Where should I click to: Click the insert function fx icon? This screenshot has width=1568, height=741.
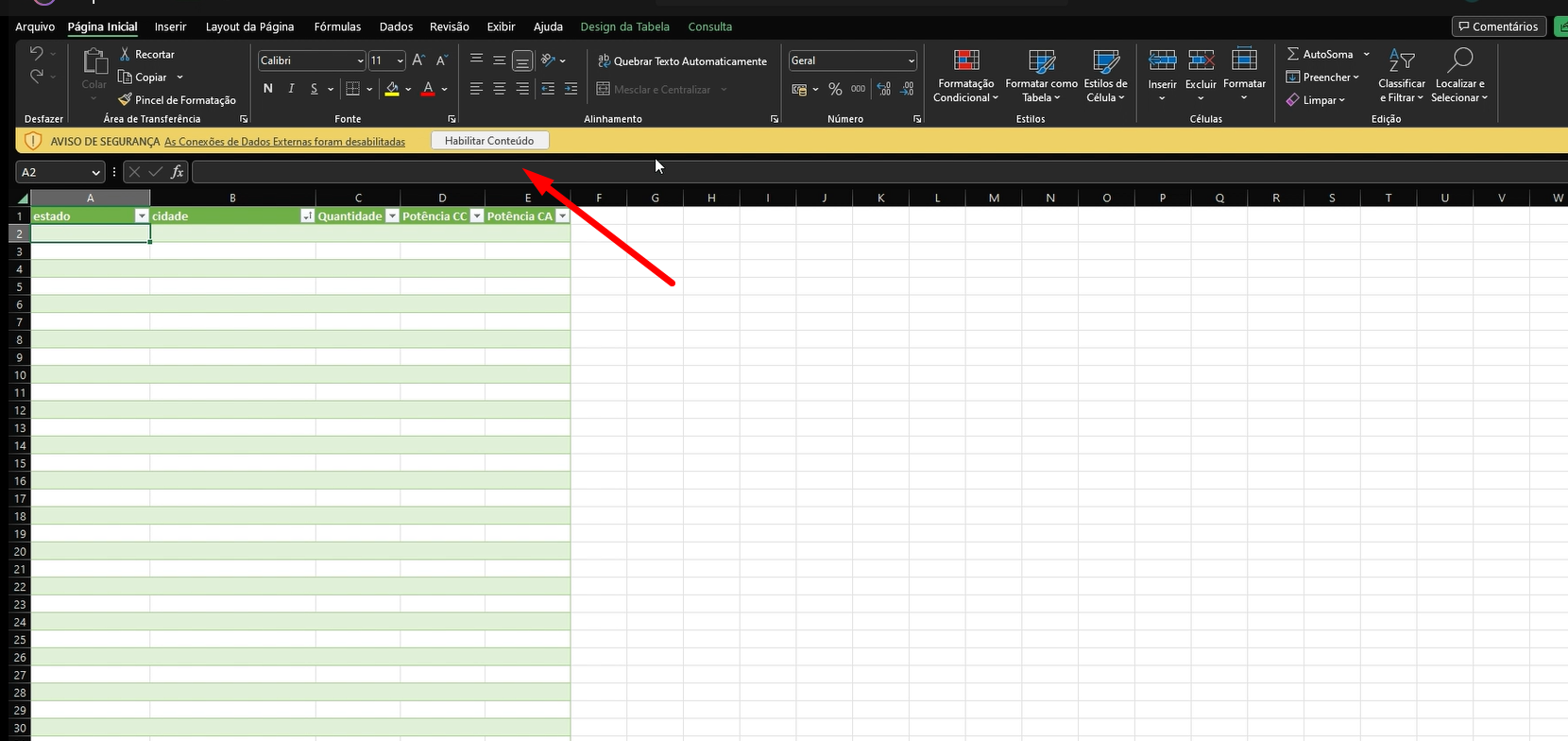[x=177, y=172]
